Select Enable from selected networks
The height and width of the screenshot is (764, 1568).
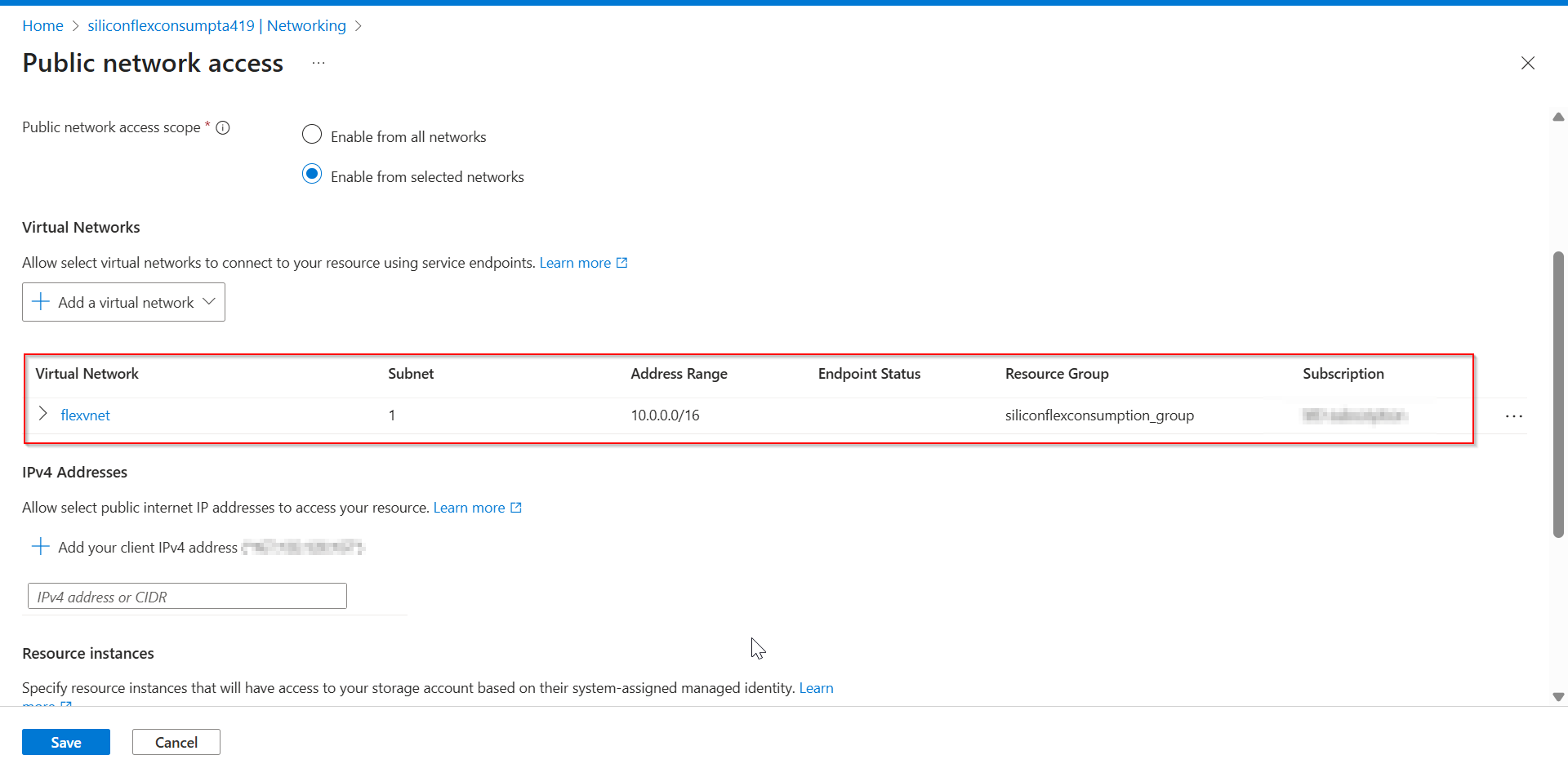pos(311,173)
